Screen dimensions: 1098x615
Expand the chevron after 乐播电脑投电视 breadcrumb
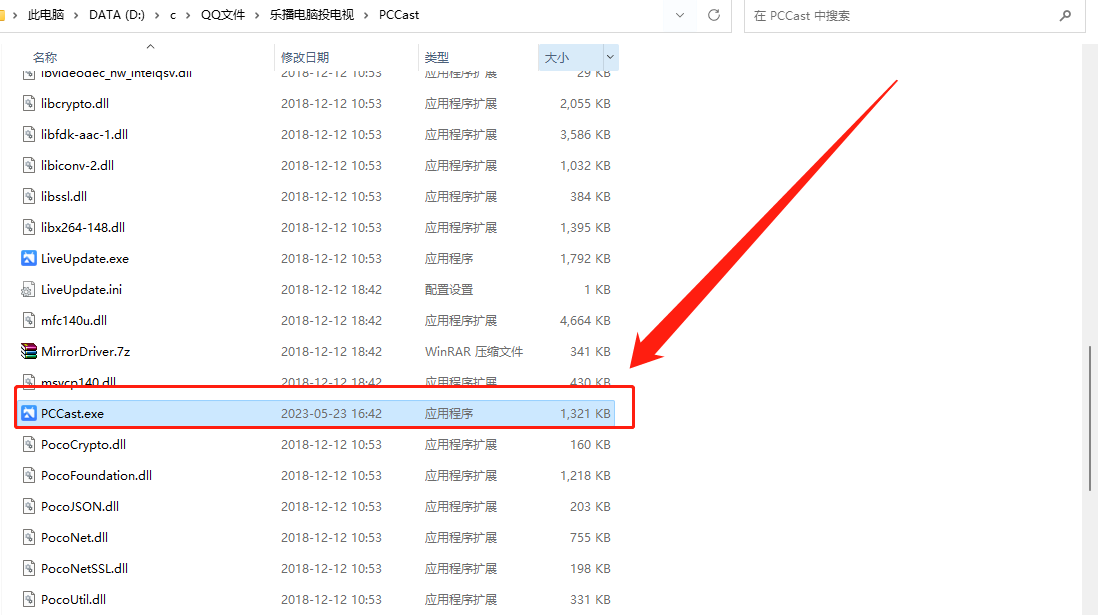[366, 15]
